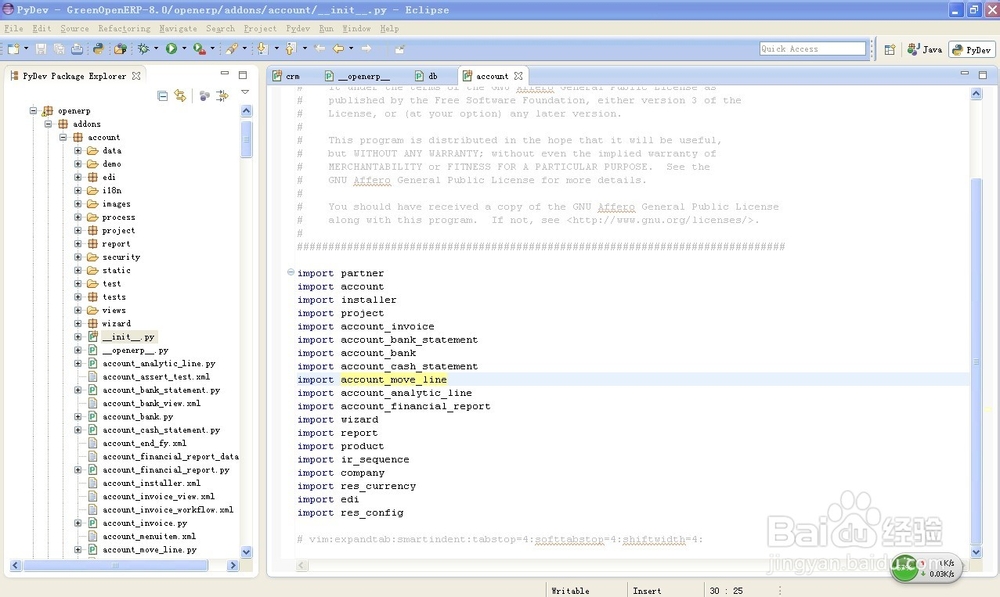Select __init__.py in the tree

click(128, 337)
